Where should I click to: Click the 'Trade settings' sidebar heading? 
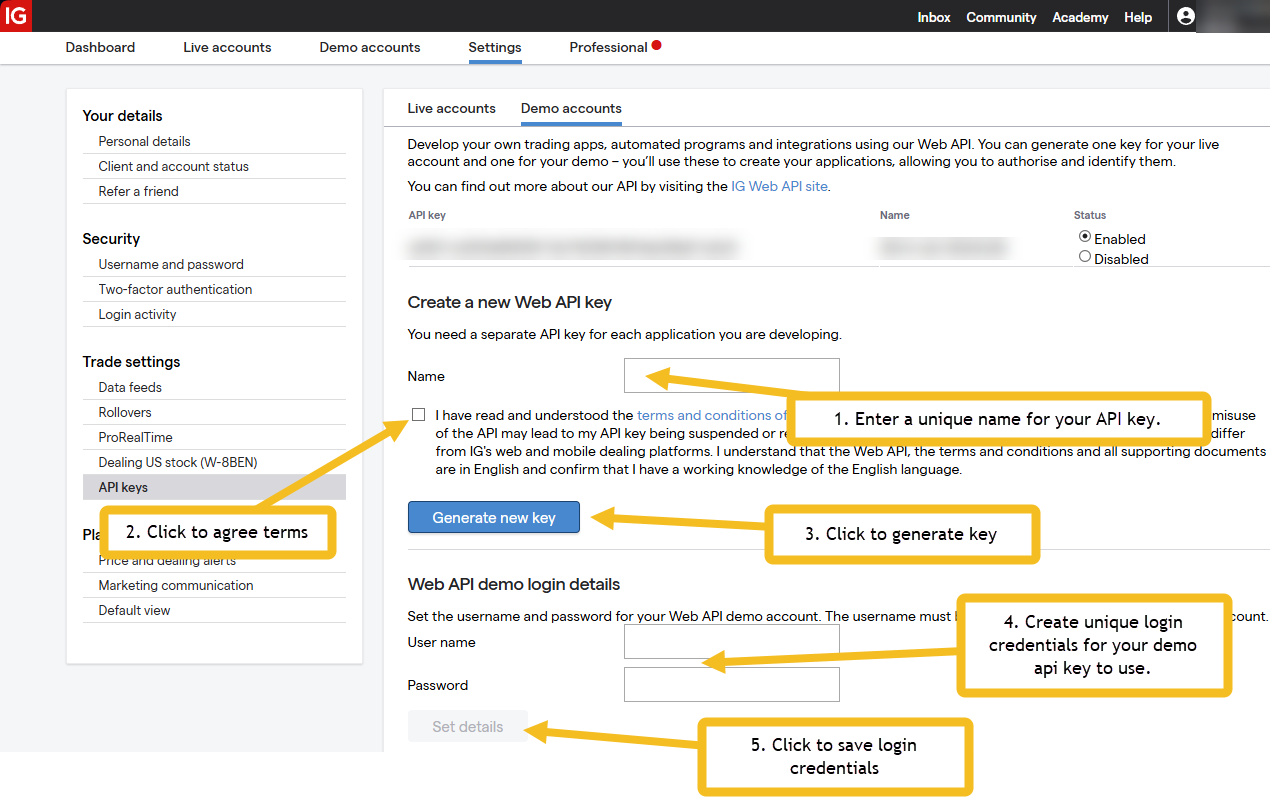tap(131, 362)
